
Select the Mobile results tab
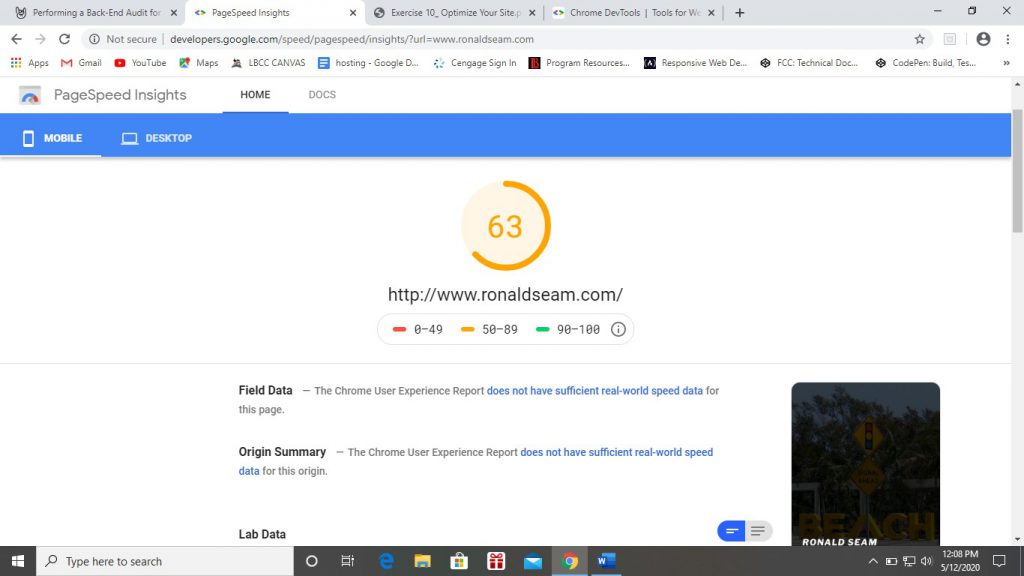click(x=52, y=138)
